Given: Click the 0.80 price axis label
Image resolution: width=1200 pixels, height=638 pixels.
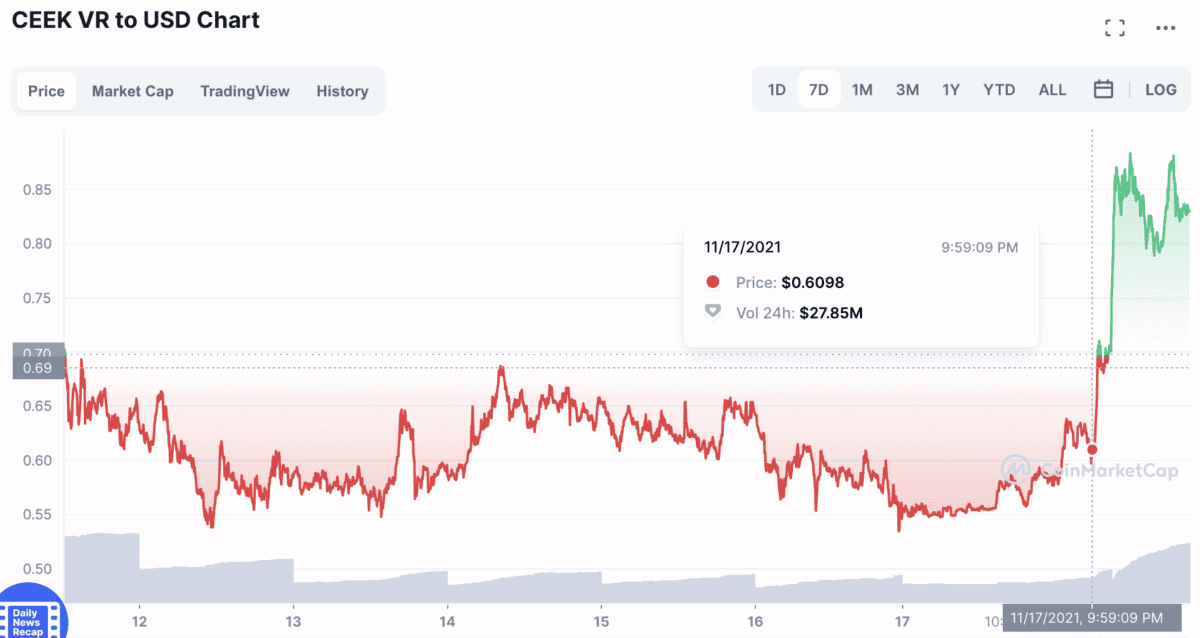Looking at the screenshot, I should 37,243.
